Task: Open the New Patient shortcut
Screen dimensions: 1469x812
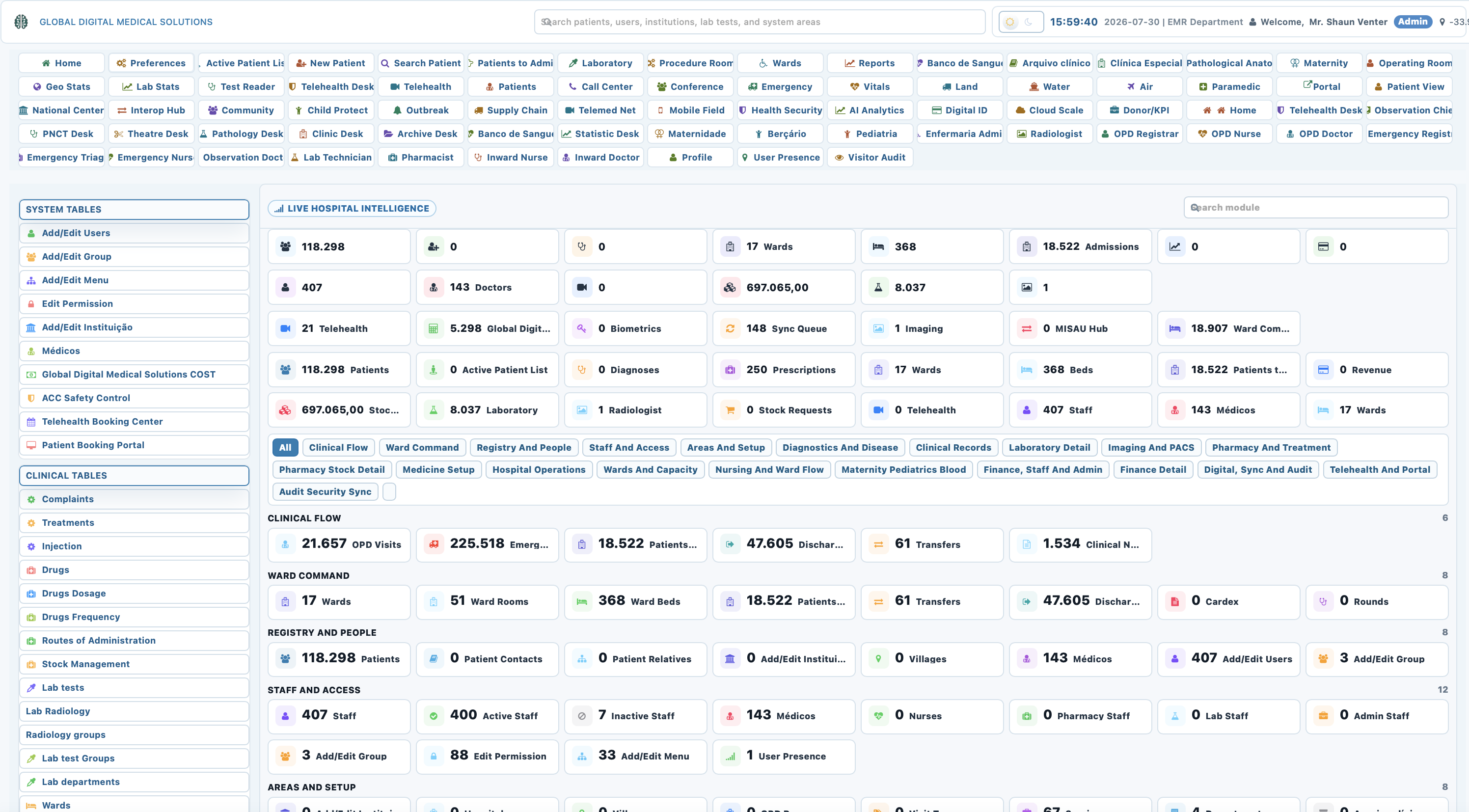Action: (x=331, y=63)
